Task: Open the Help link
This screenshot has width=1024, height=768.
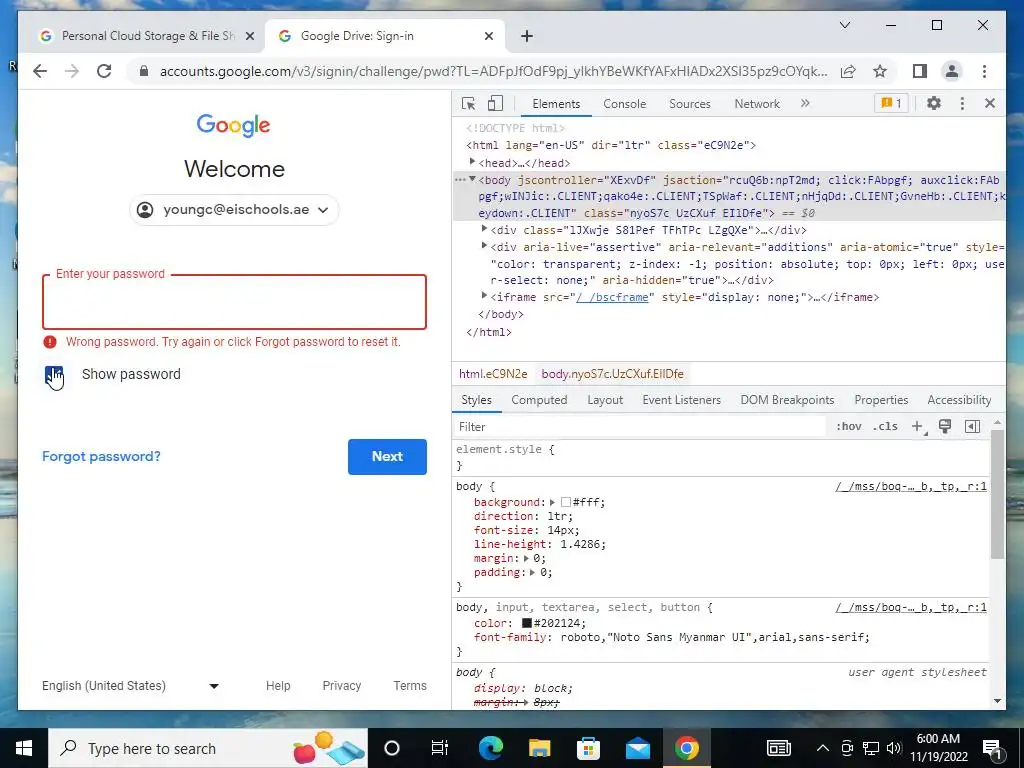Action: coord(278,686)
